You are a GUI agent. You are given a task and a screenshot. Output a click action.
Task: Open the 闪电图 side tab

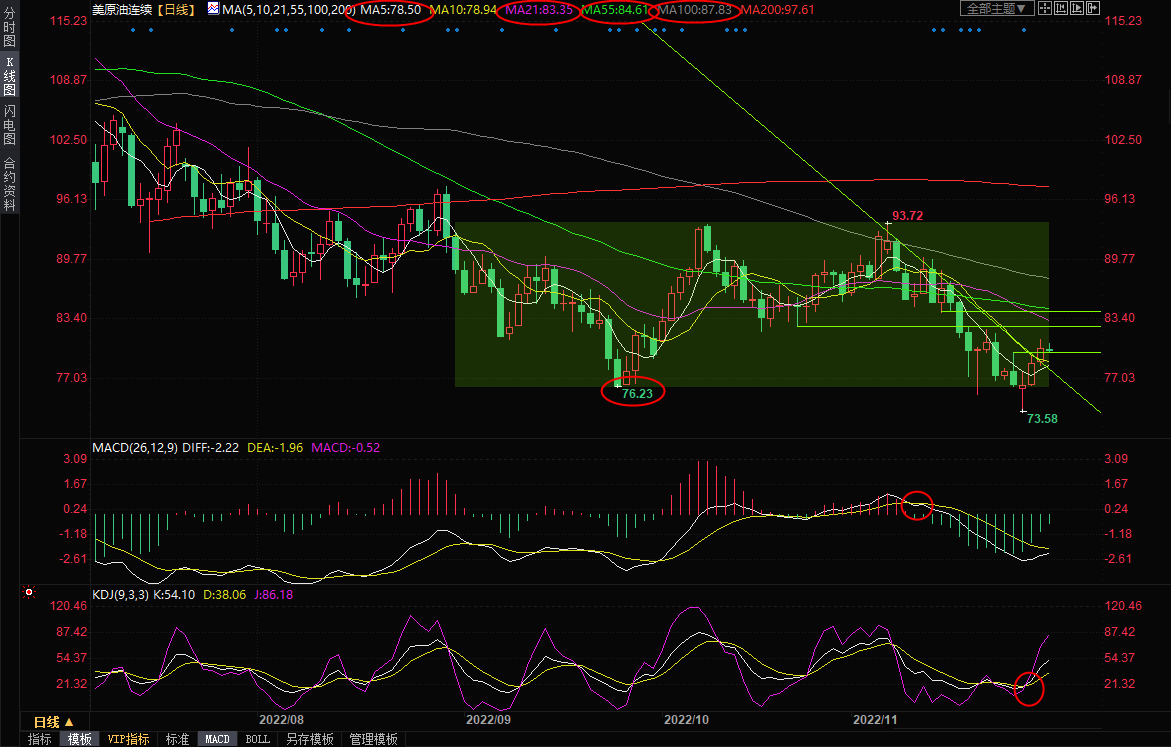(x=10, y=124)
